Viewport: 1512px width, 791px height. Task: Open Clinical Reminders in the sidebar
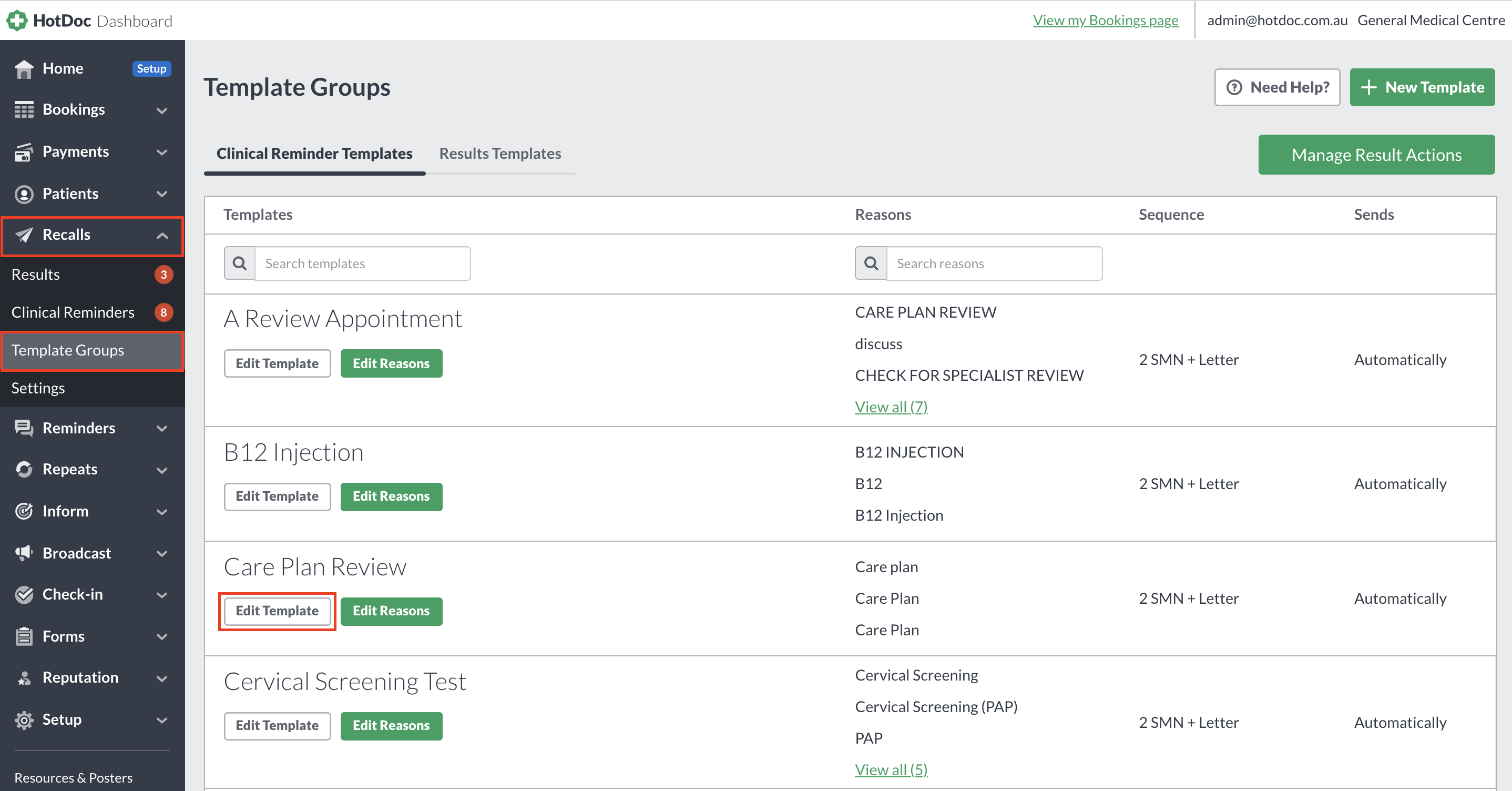click(x=92, y=313)
